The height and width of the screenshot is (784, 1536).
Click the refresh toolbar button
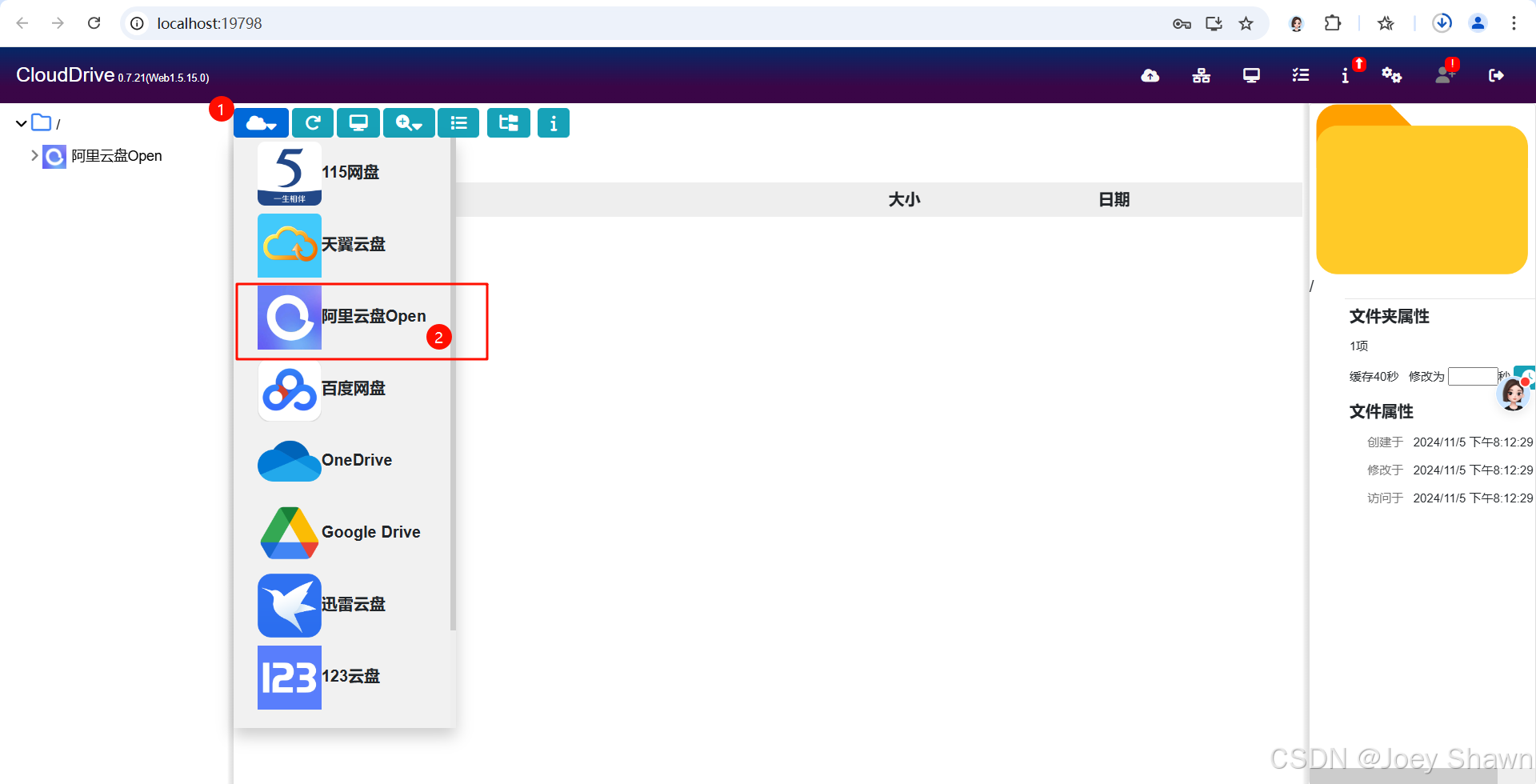point(313,123)
